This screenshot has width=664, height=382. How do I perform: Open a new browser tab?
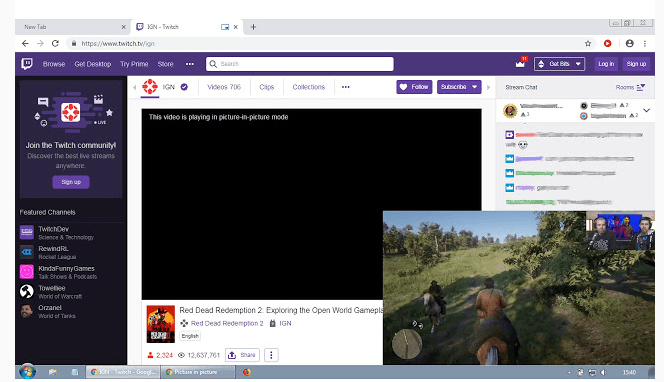[253, 27]
